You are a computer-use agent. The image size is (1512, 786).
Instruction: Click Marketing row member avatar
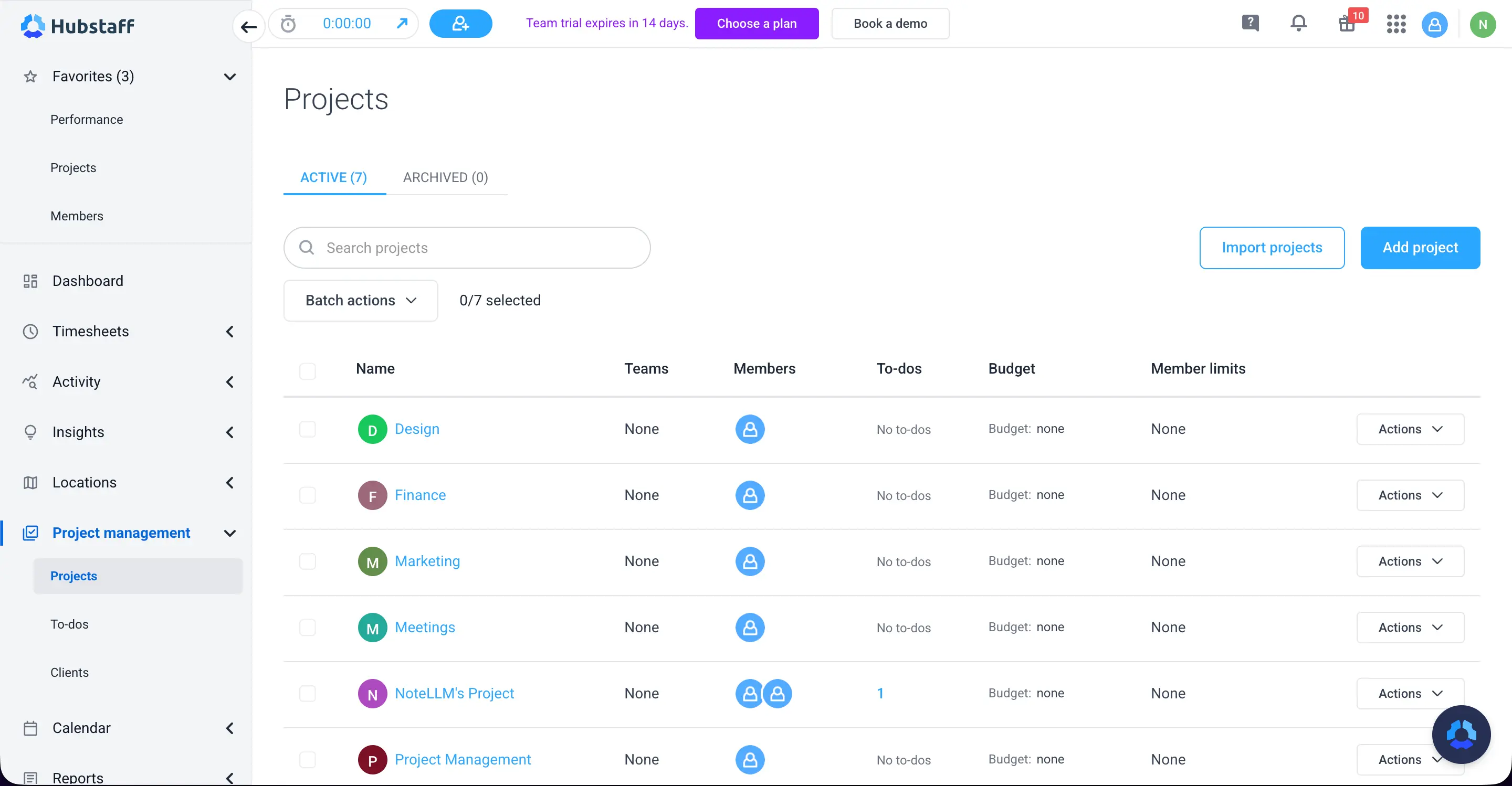click(750, 561)
